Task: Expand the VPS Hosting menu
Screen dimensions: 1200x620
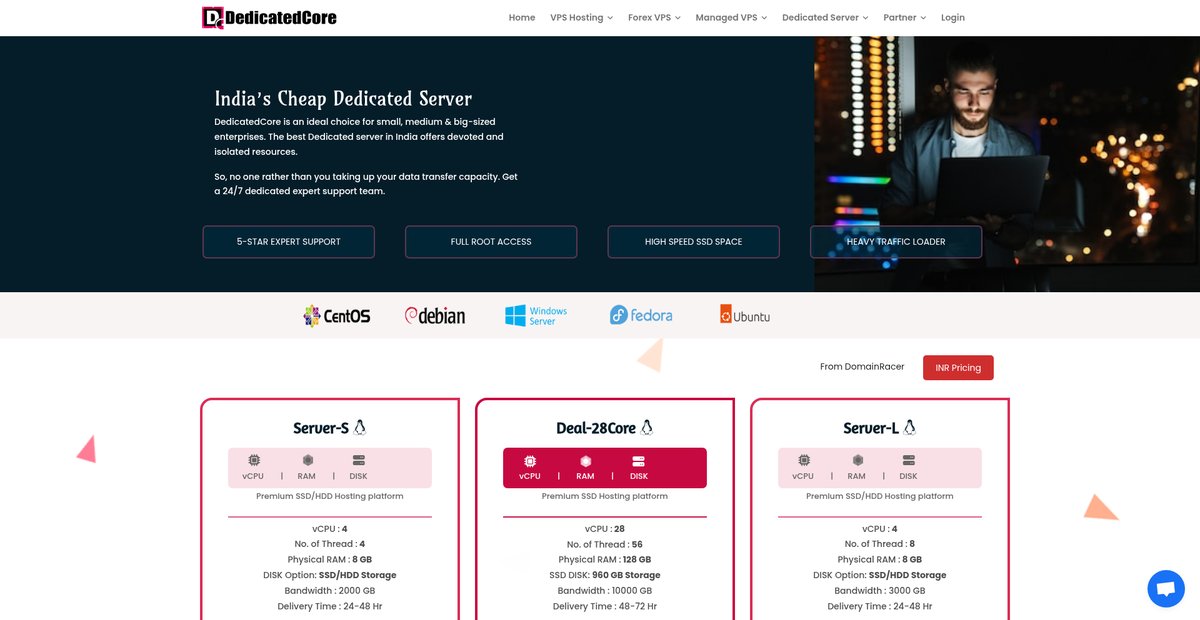Action: point(581,17)
